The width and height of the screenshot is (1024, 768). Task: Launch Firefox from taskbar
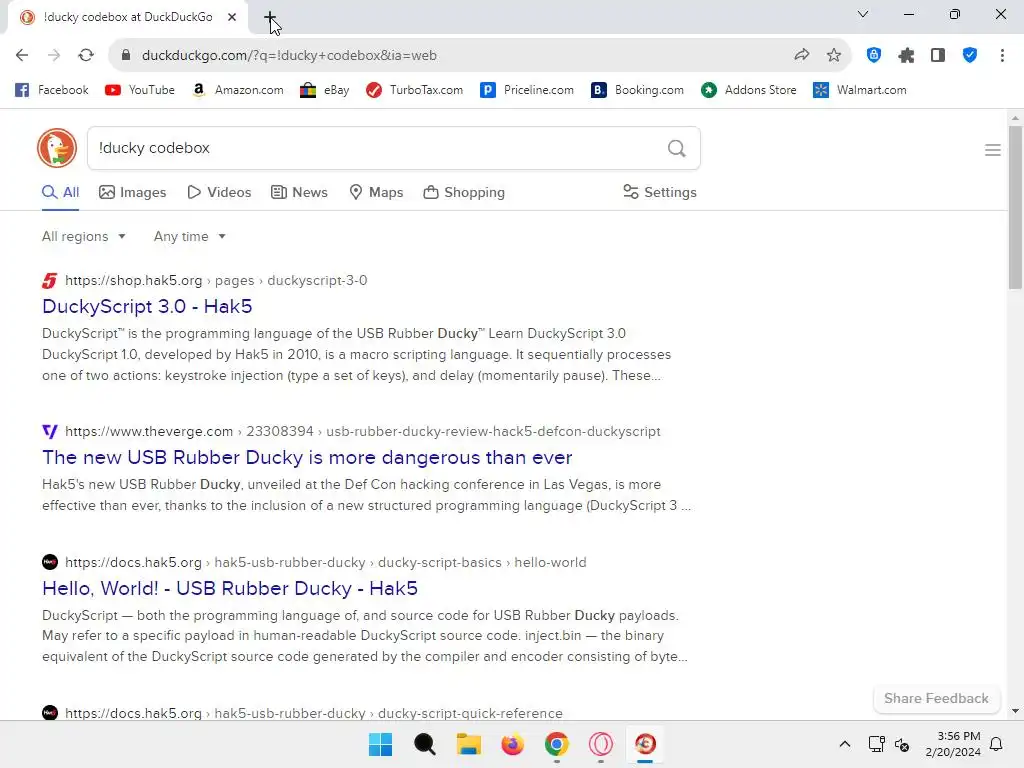513,744
